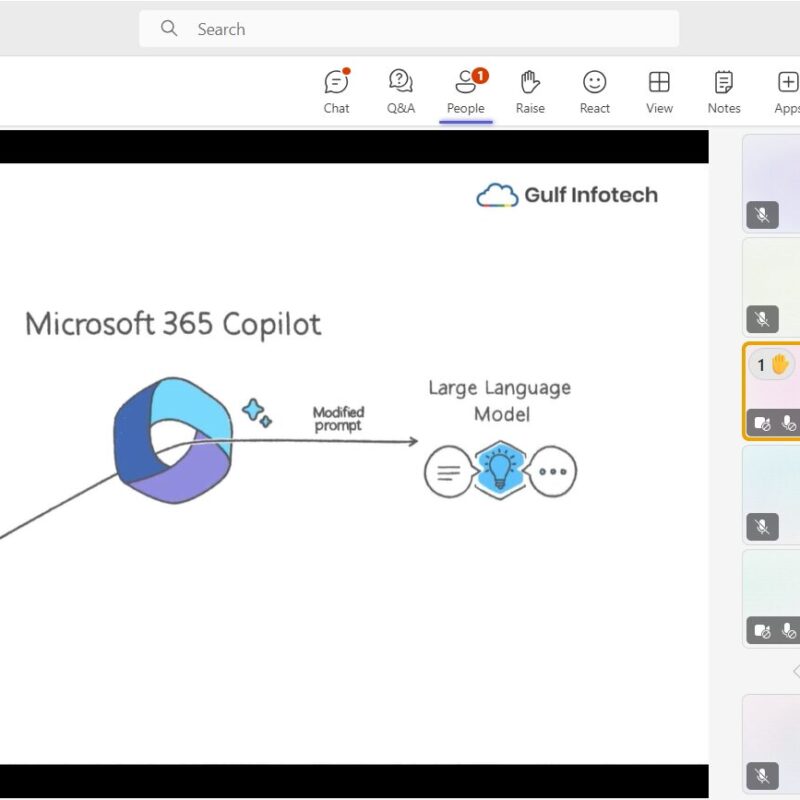Open the View layout options
This screenshot has width=800, height=800.
coord(659,91)
